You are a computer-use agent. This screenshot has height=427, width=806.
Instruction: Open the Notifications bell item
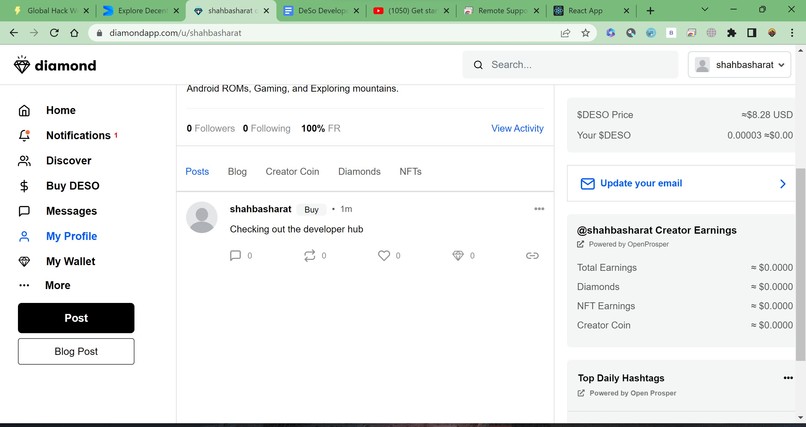[x=68, y=135]
